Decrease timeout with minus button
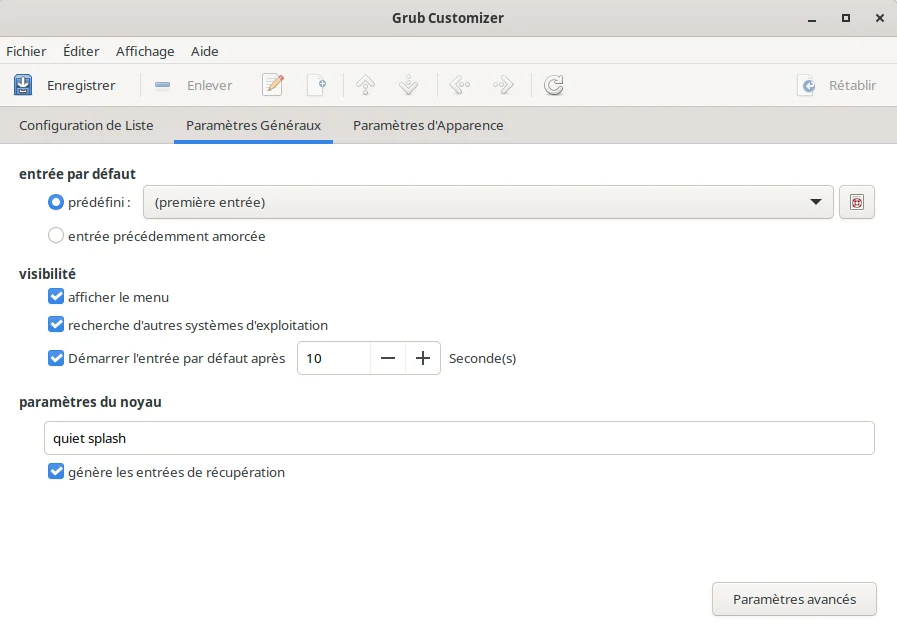The image size is (897, 636). click(388, 358)
